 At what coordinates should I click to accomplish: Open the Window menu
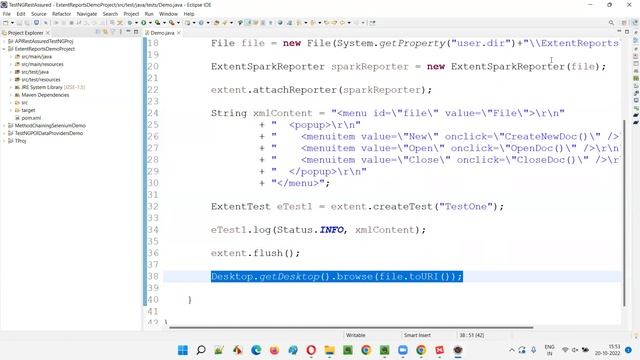[x=169, y=14]
